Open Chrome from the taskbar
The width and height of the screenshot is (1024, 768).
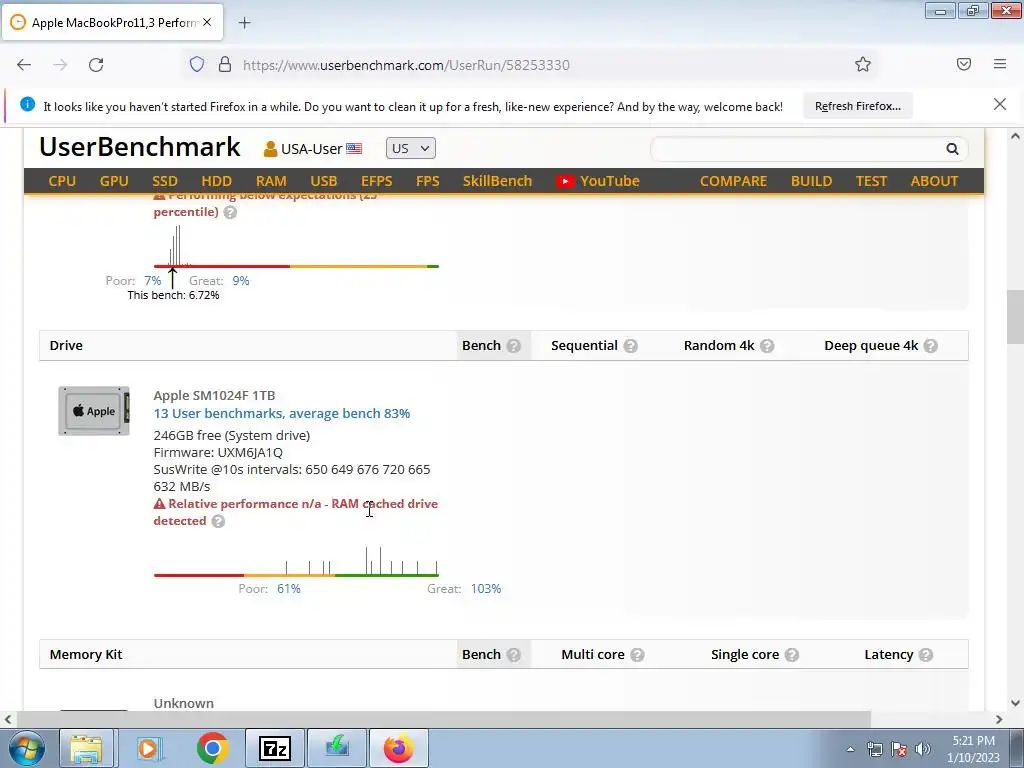tap(212, 748)
